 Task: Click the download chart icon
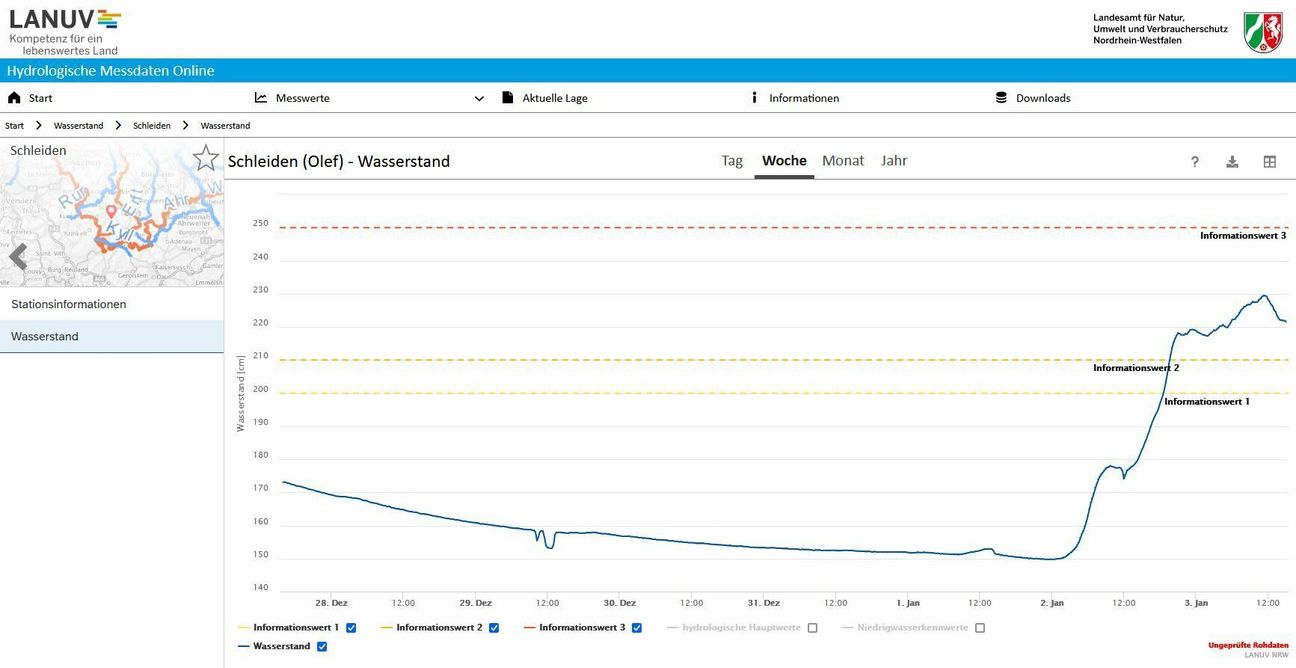pyautogui.click(x=1232, y=162)
